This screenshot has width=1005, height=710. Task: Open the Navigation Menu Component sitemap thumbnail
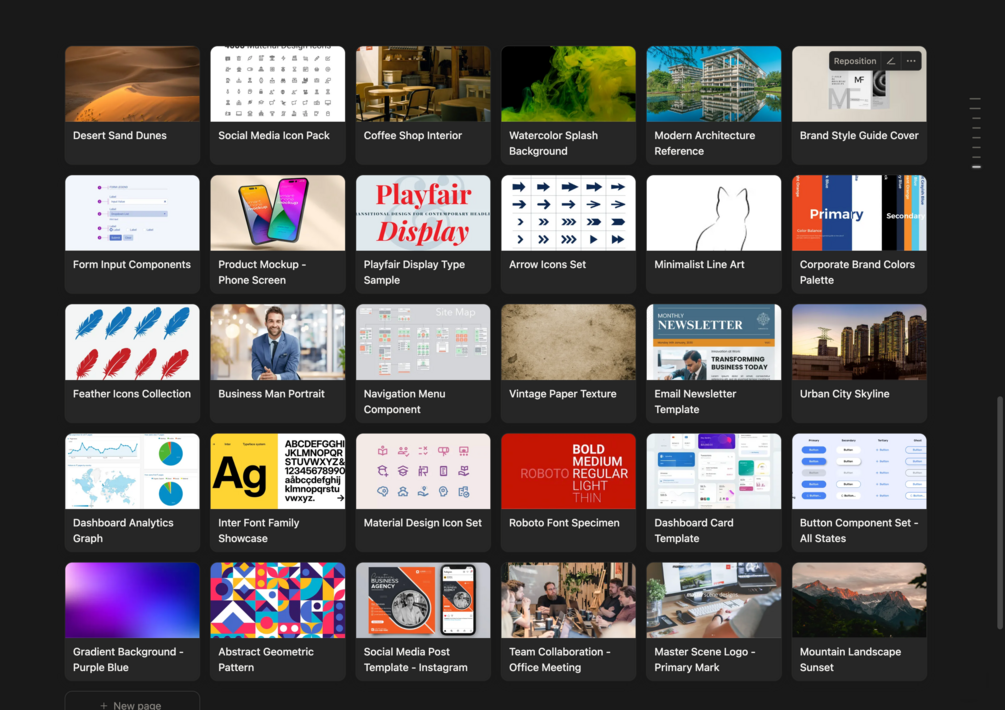pos(423,342)
